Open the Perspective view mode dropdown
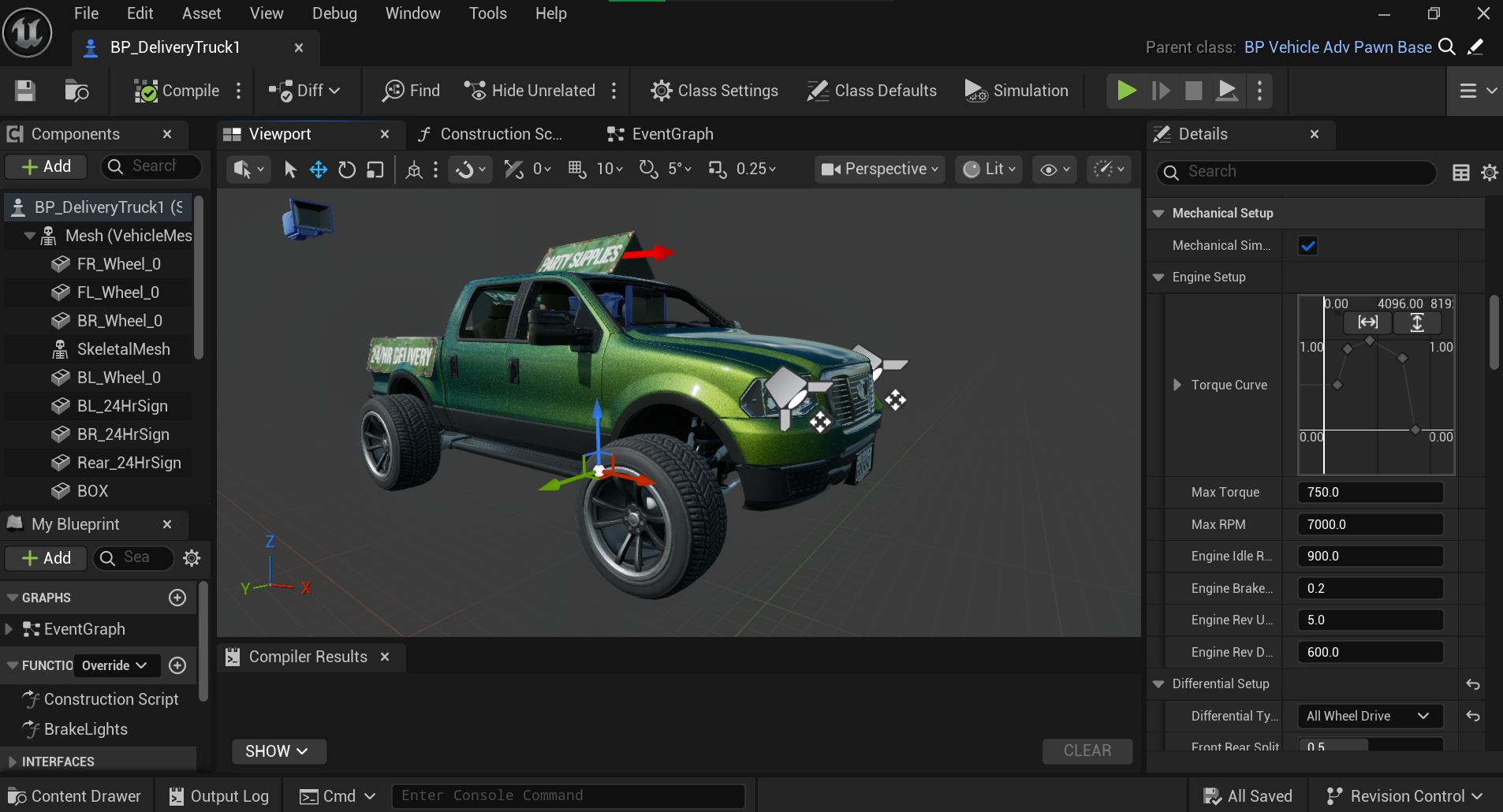Screen dimensions: 1503x812 click(x=880, y=169)
